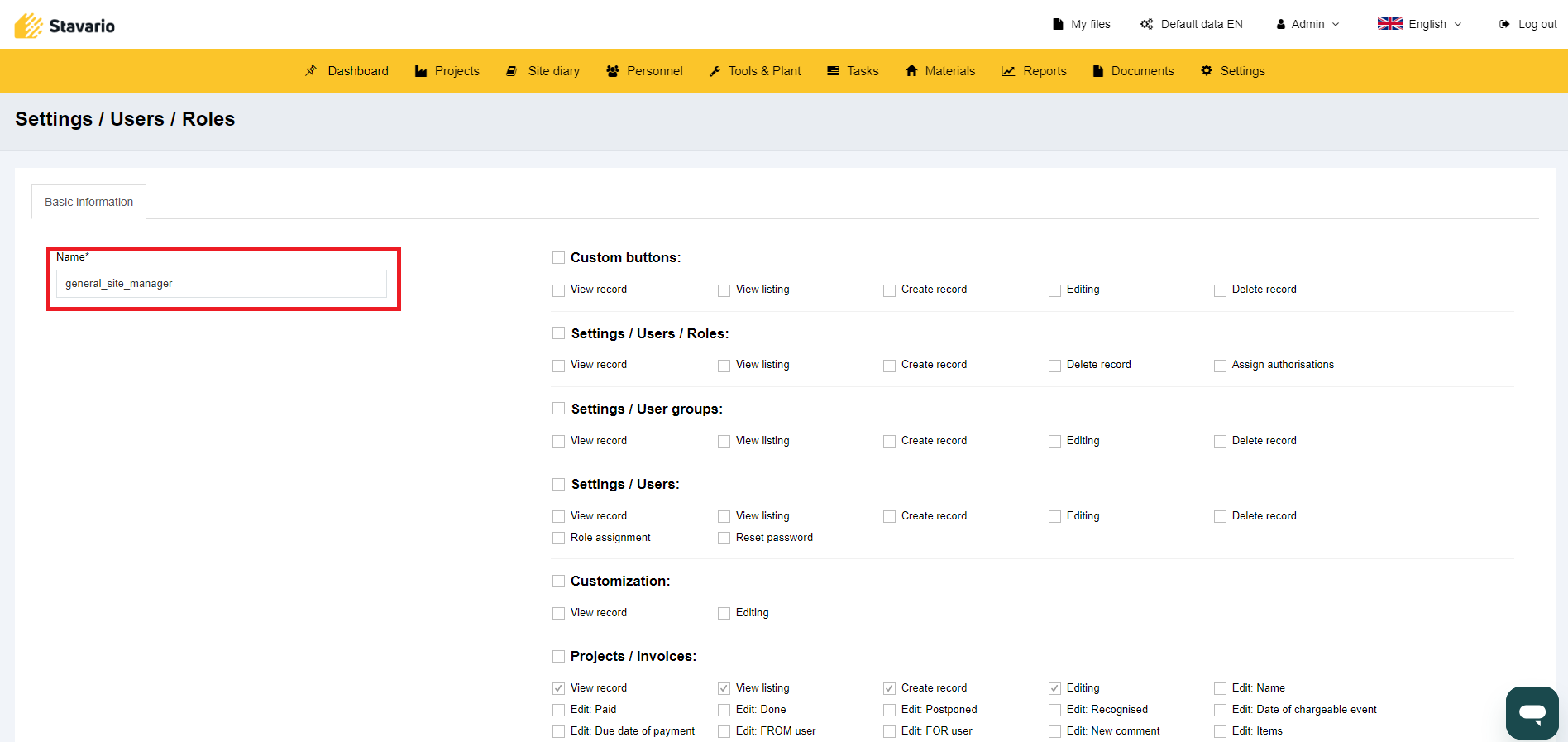Image resolution: width=1568 pixels, height=742 pixels.
Task: Click the Documents file icon
Action: (1098, 71)
